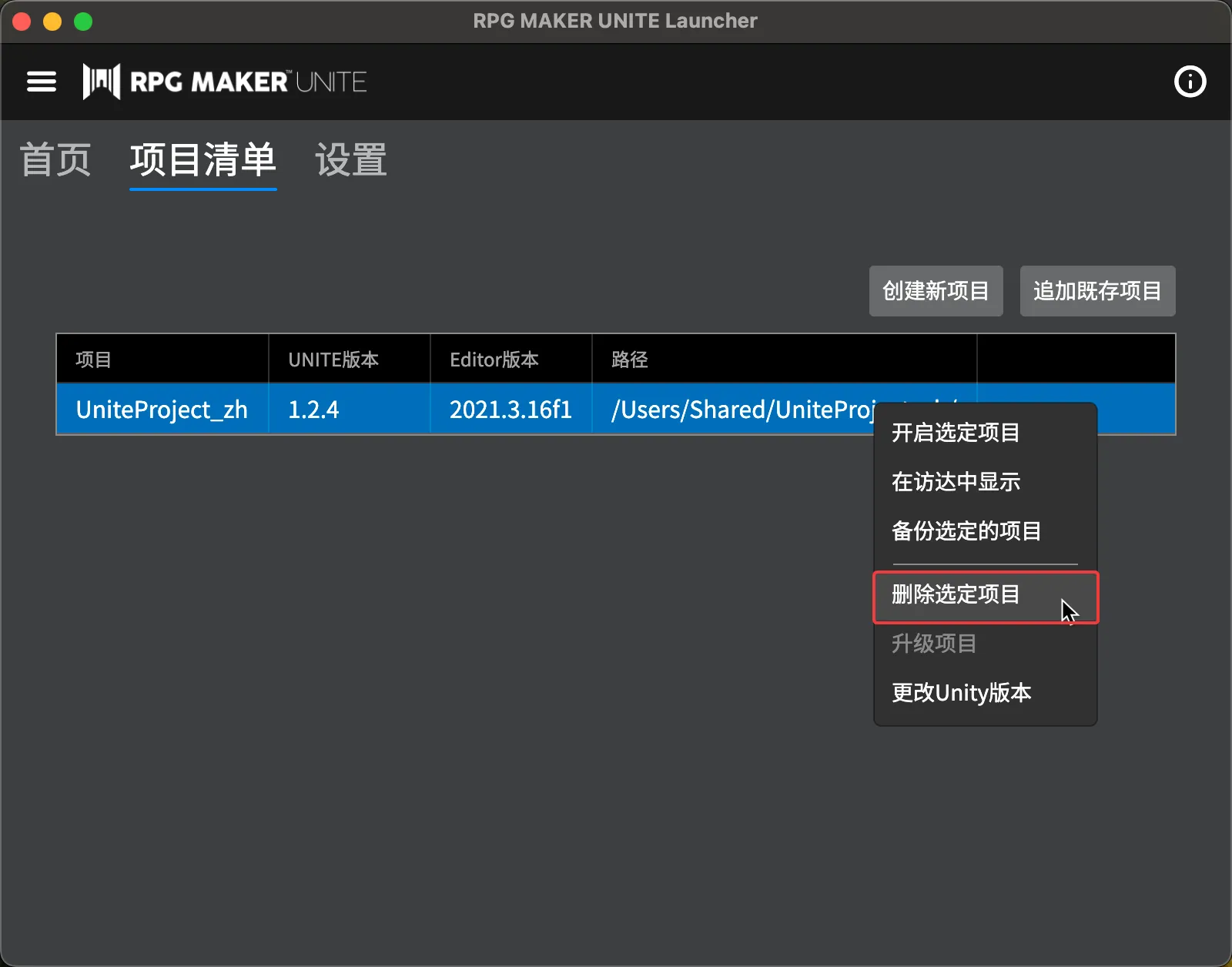Screen dimensions: 1232x967
Task: Select the UniteProject_zh project name cell
Action: (x=162, y=410)
